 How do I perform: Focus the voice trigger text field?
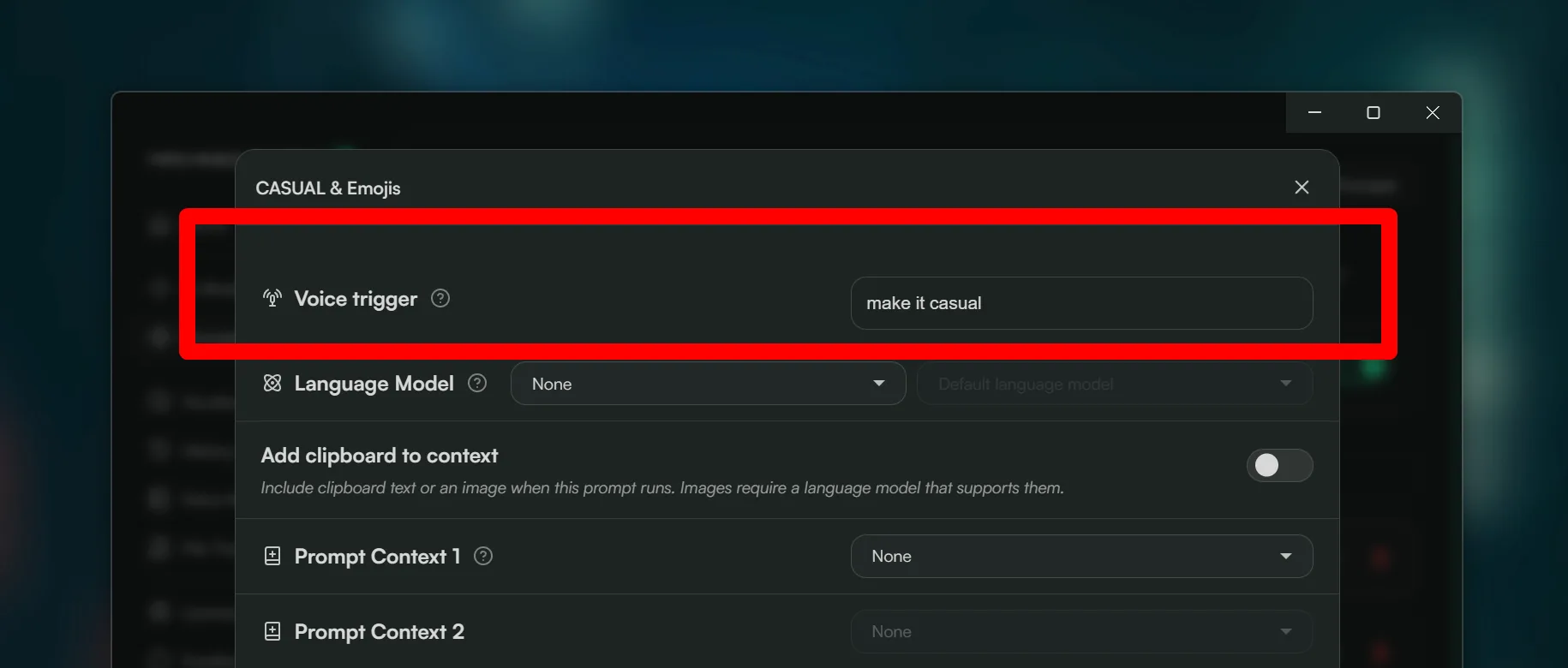pos(1081,303)
